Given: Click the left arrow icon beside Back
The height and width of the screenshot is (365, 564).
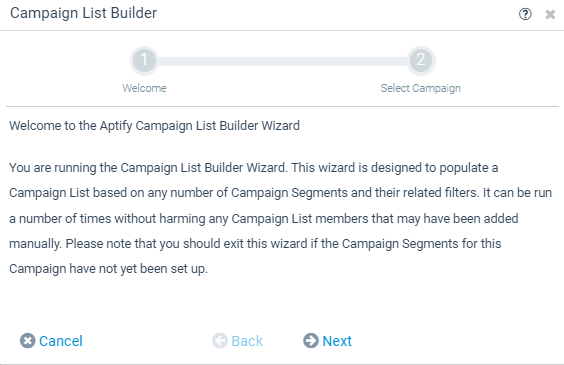Looking at the screenshot, I should (x=220, y=341).
